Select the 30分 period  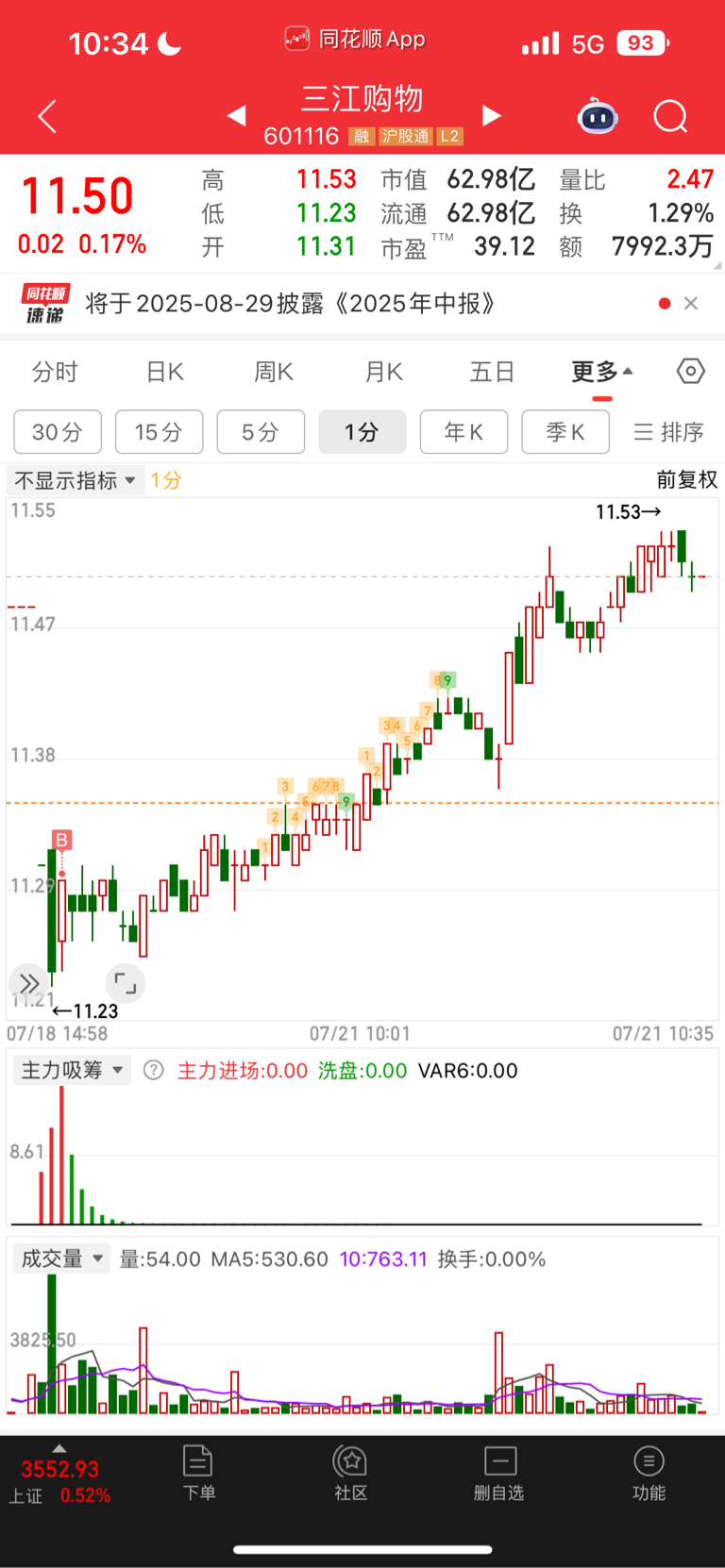[x=58, y=432]
